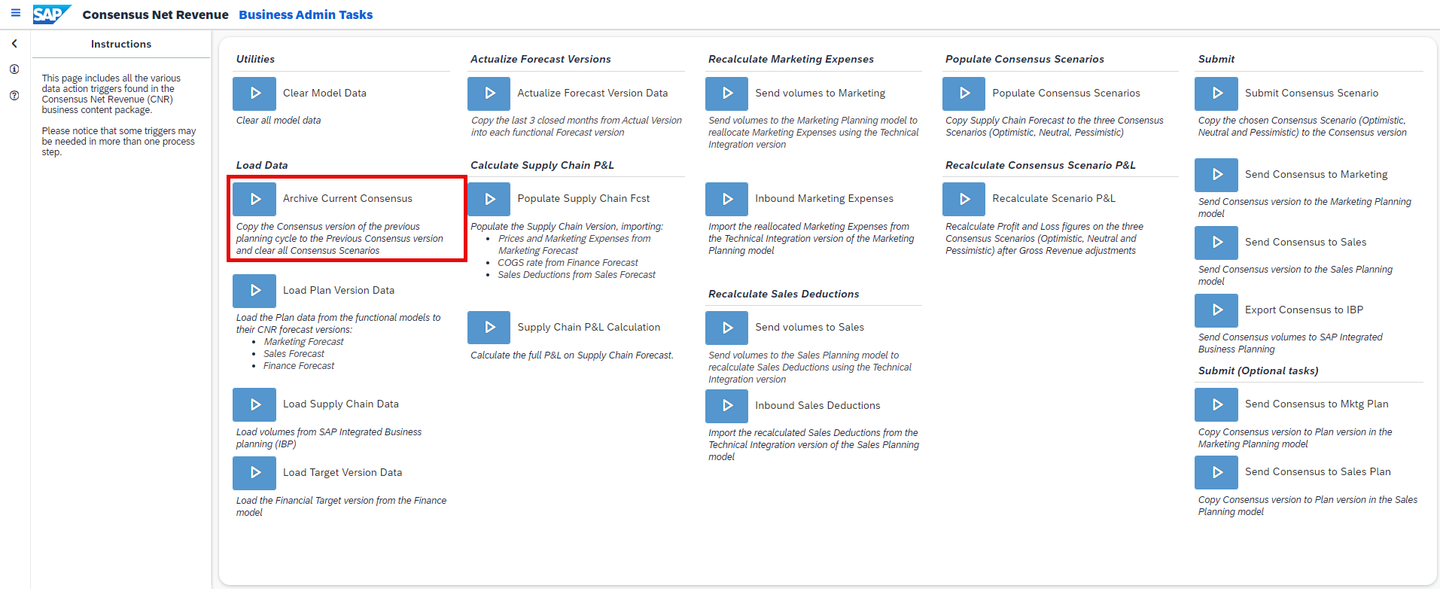Click the Load Supply Chain Data label

click(341, 404)
